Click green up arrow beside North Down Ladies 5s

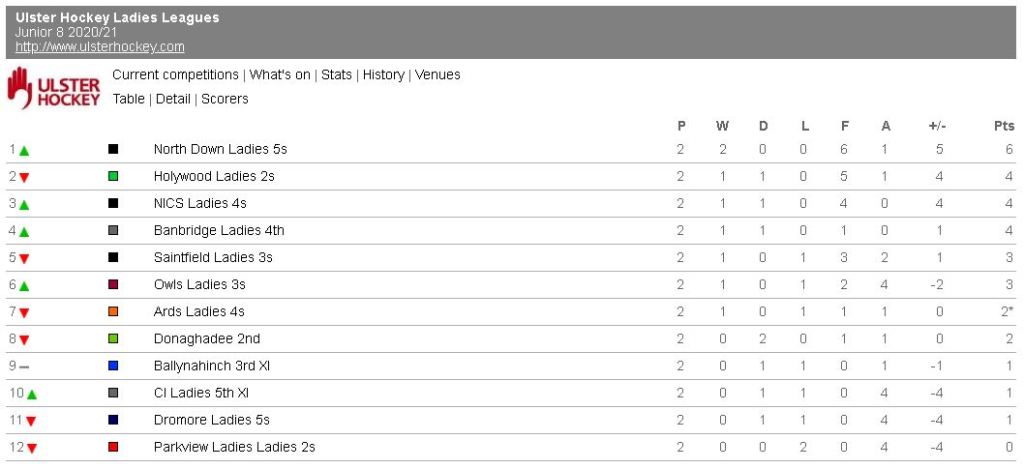24,150
